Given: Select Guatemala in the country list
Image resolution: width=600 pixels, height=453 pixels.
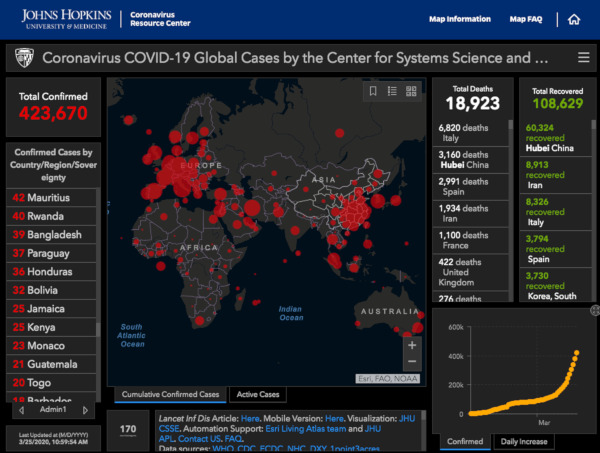Looking at the screenshot, I should [x=51, y=364].
